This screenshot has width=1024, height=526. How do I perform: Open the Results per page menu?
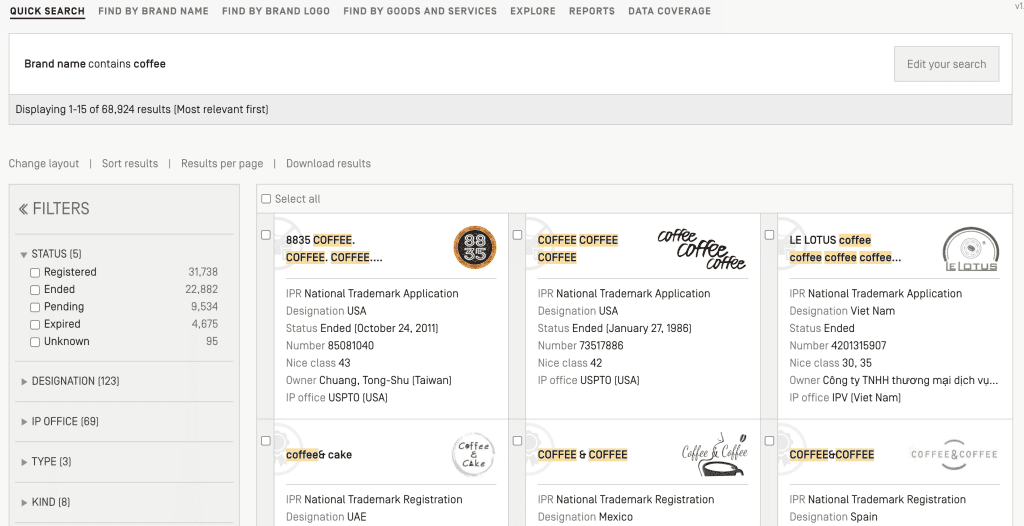tap(222, 163)
